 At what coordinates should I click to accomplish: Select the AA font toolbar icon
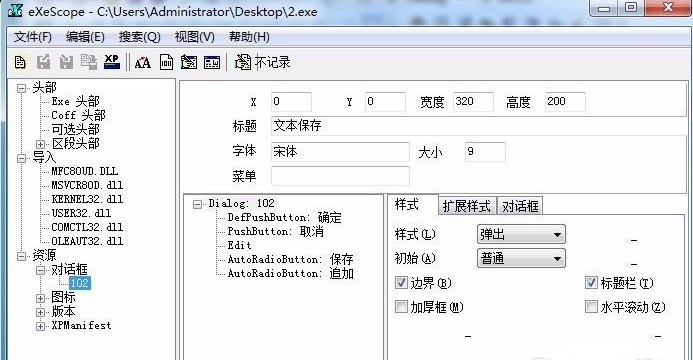click(x=142, y=62)
